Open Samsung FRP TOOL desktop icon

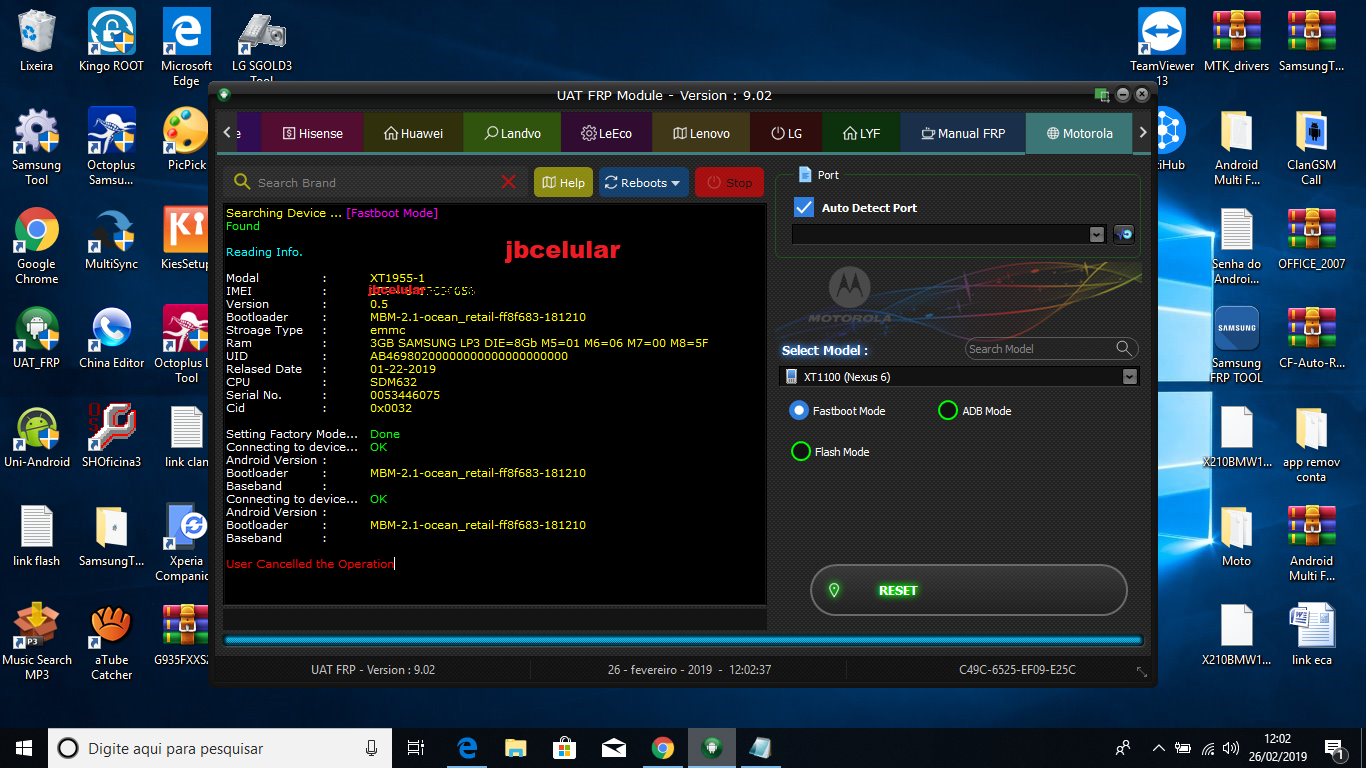1237,344
